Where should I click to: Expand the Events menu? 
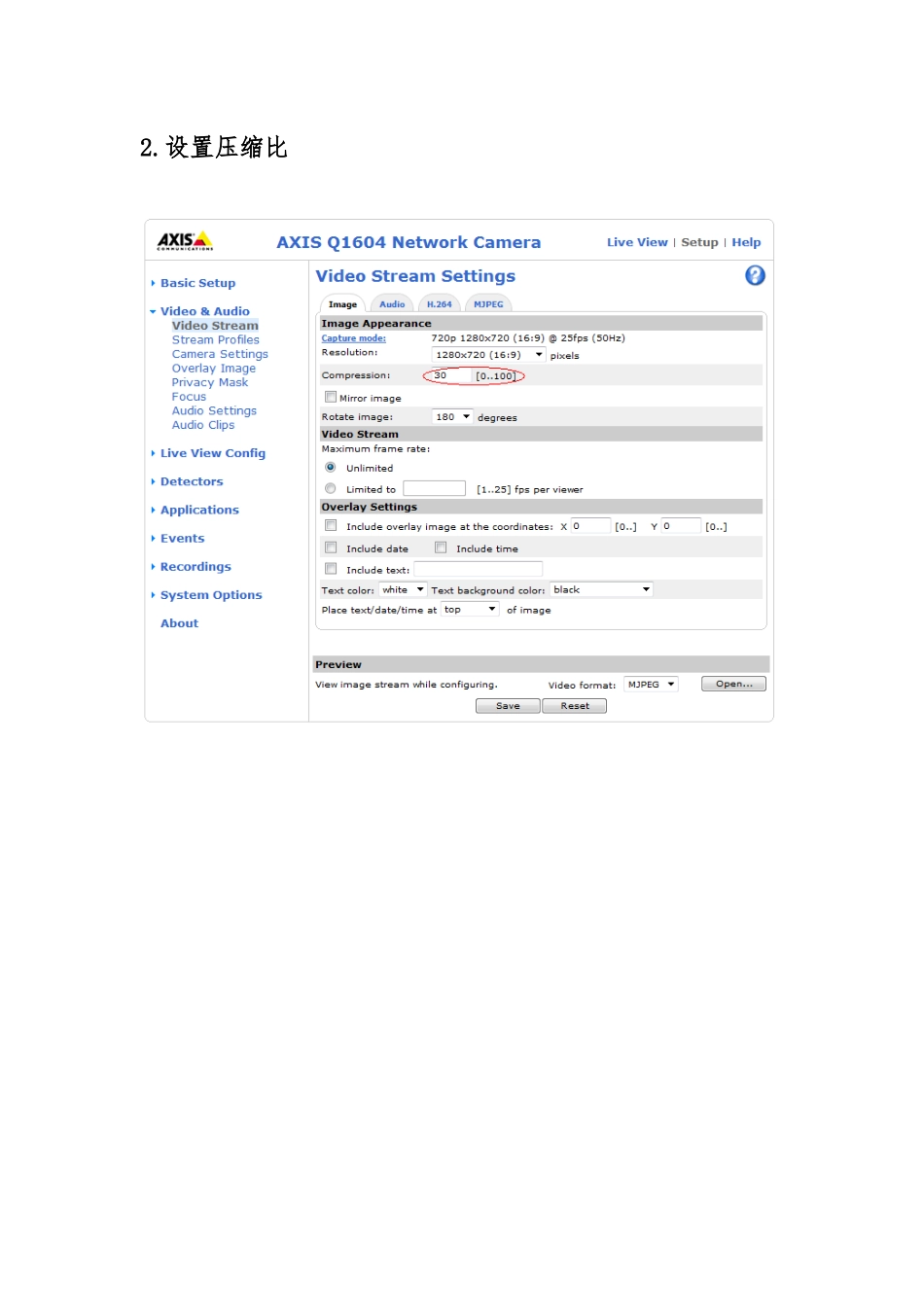coord(182,538)
